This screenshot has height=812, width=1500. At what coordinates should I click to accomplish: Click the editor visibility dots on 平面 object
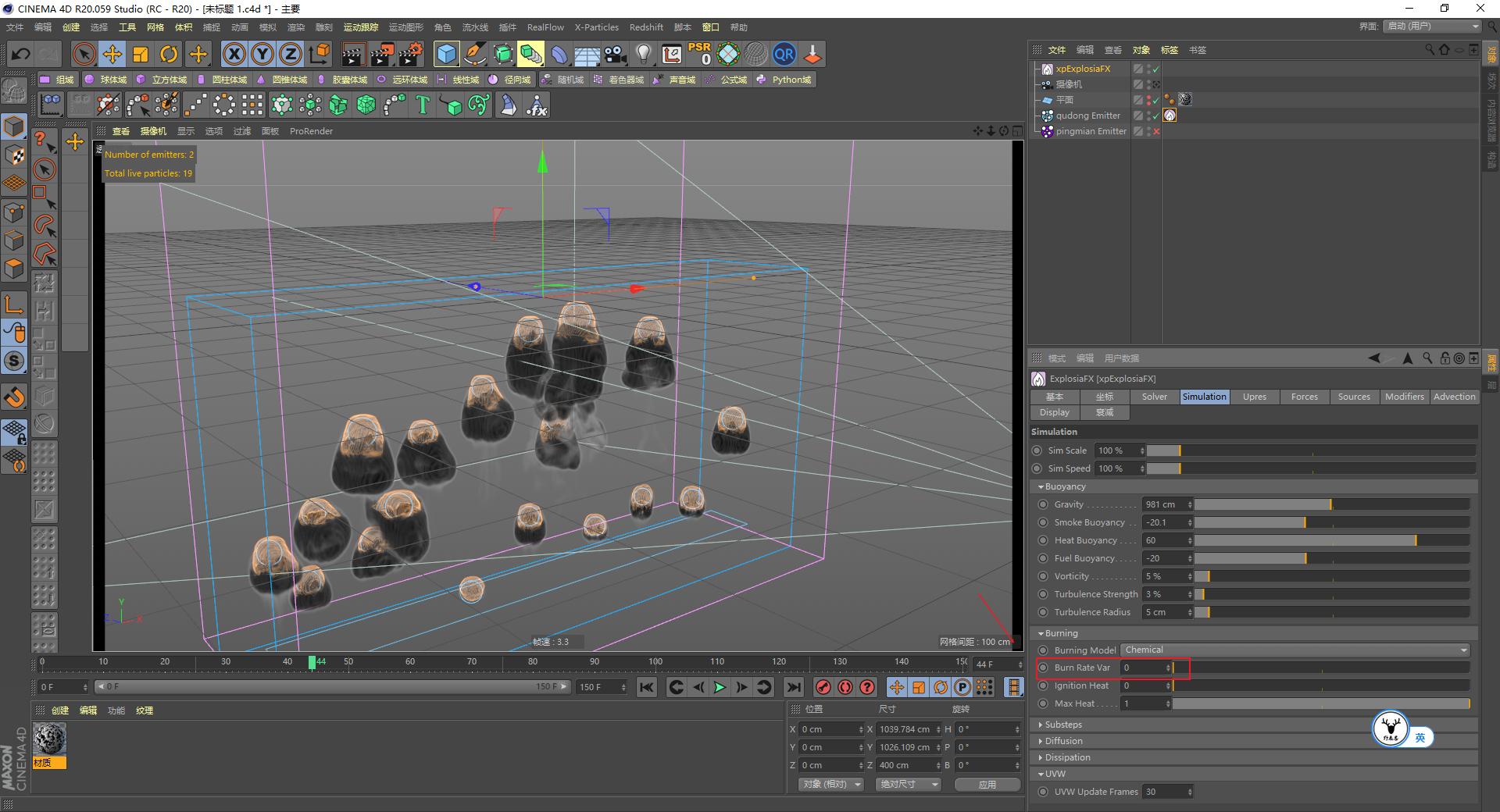click(x=1148, y=100)
